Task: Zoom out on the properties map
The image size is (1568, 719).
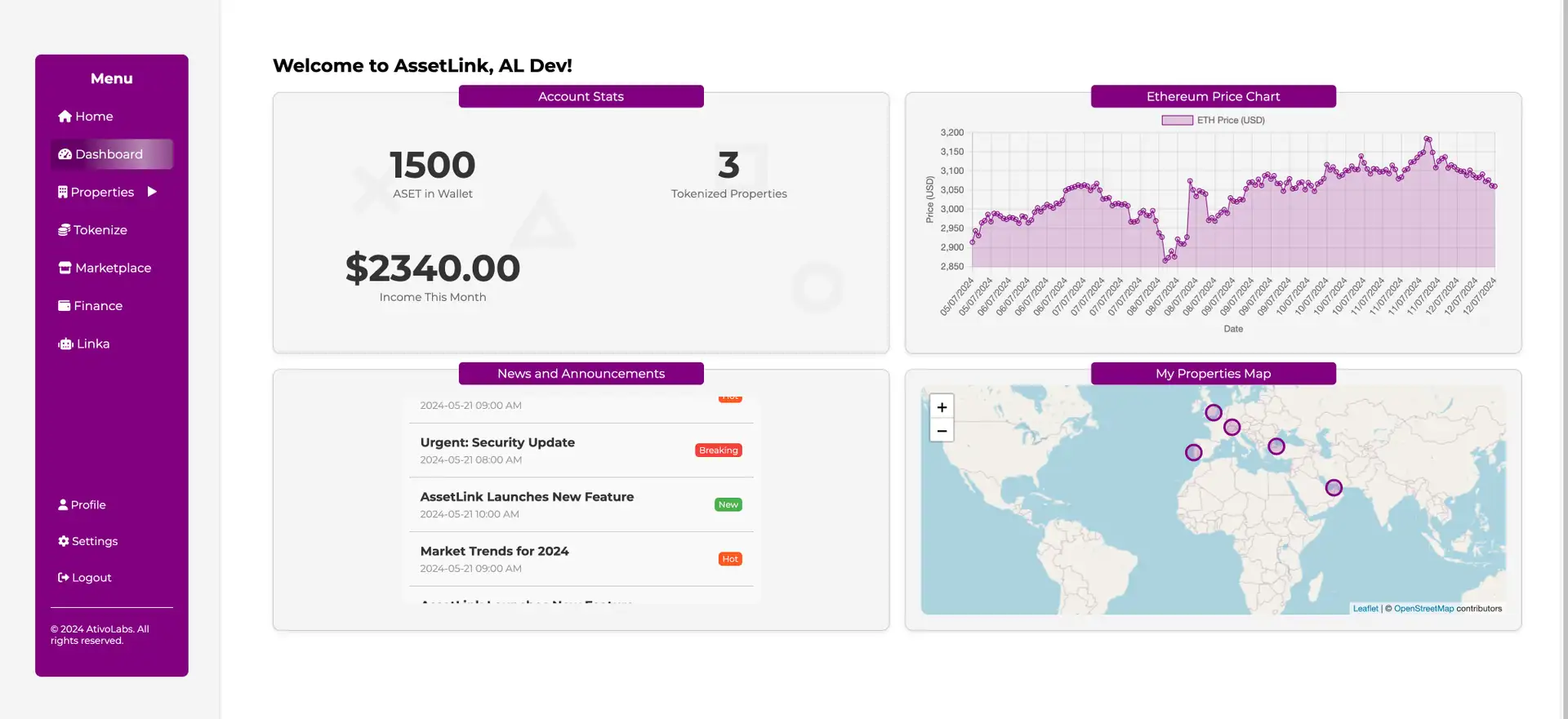Action: pos(942,430)
